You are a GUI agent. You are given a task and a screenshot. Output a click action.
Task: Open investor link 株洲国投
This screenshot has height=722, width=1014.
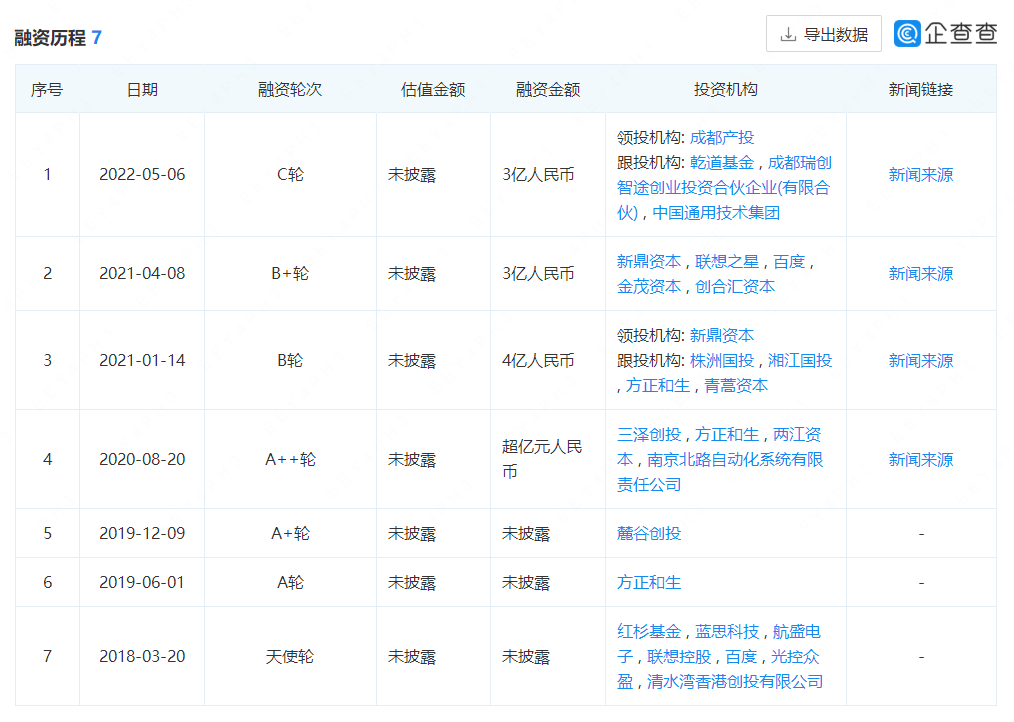(722, 360)
